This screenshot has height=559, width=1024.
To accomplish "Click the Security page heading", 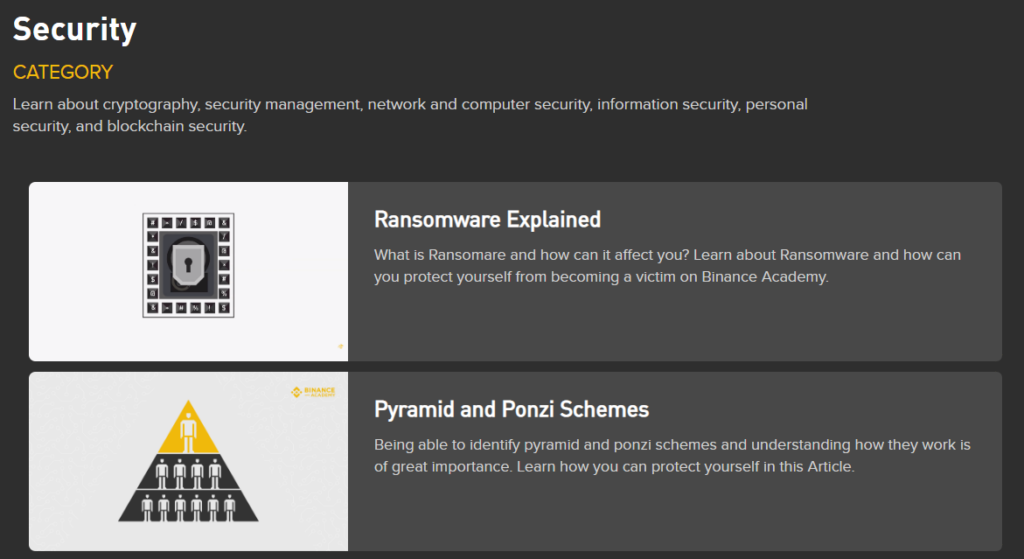I will (x=74, y=29).
